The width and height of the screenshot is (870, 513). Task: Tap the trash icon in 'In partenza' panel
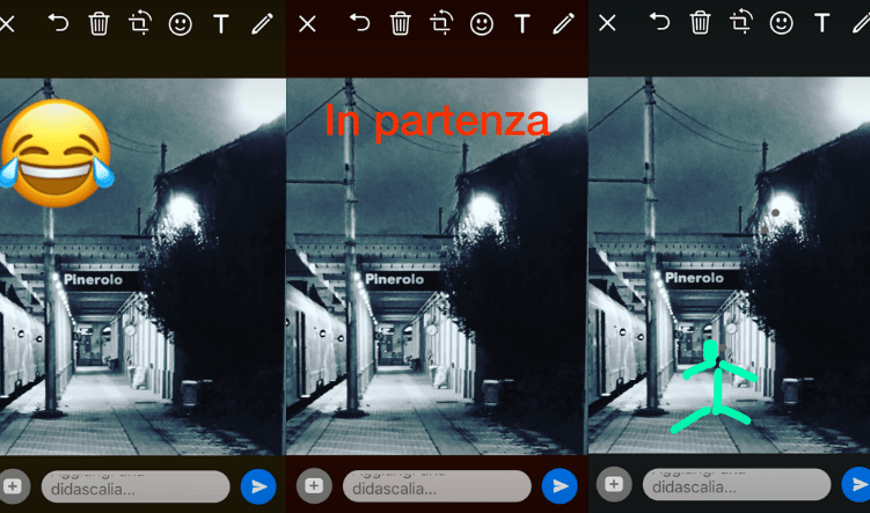pyautogui.click(x=401, y=24)
